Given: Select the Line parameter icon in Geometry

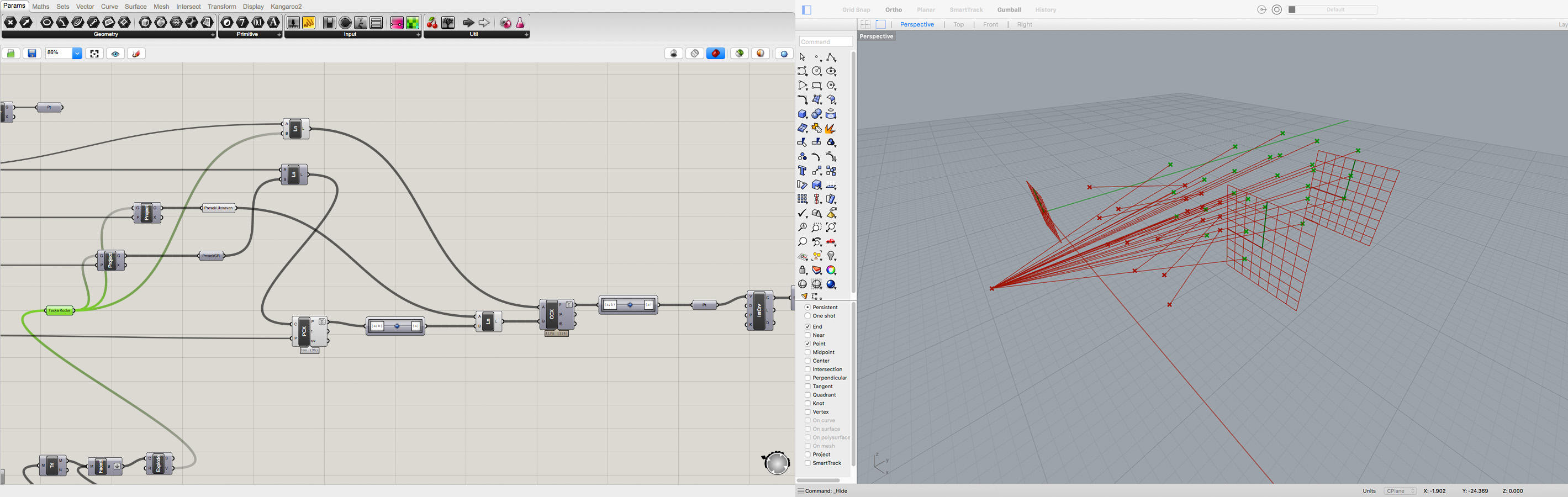Looking at the screenshot, I should [x=93, y=23].
